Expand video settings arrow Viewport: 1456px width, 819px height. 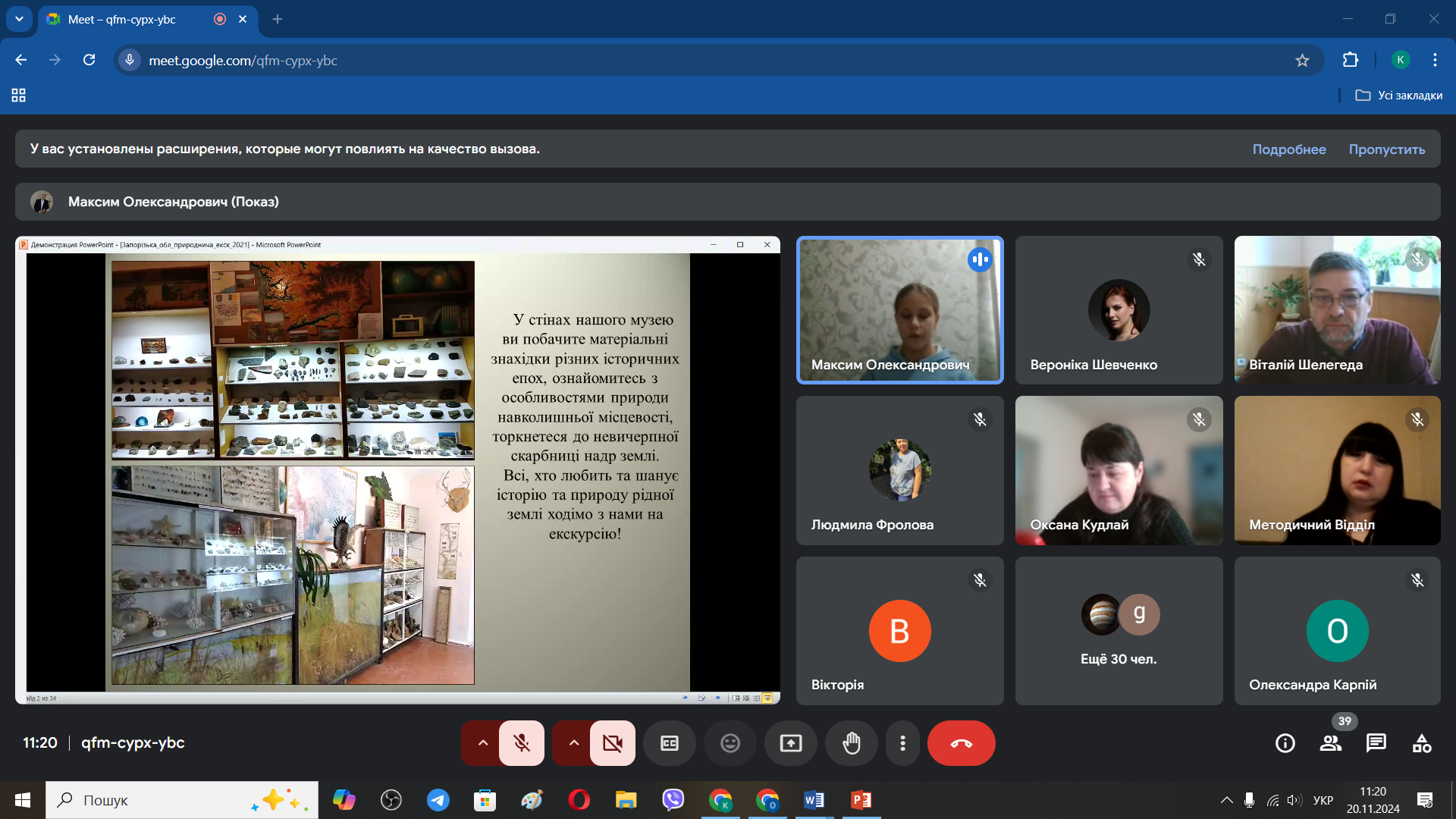coord(573,743)
